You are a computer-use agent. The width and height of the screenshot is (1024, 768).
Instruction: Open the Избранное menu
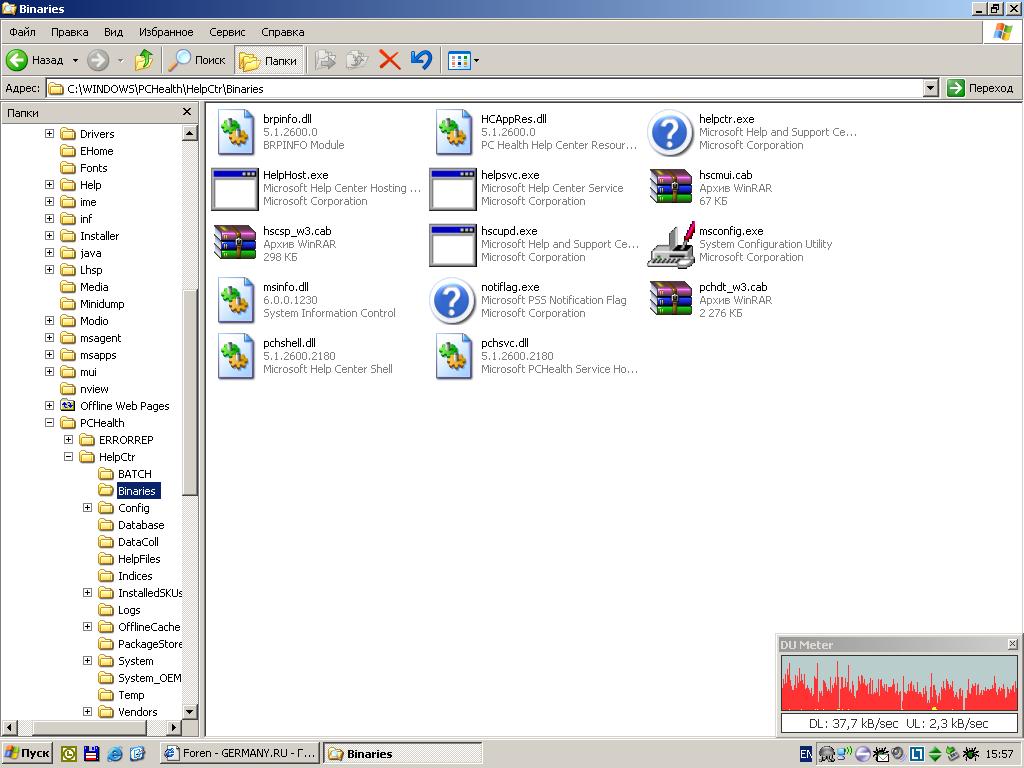click(166, 32)
